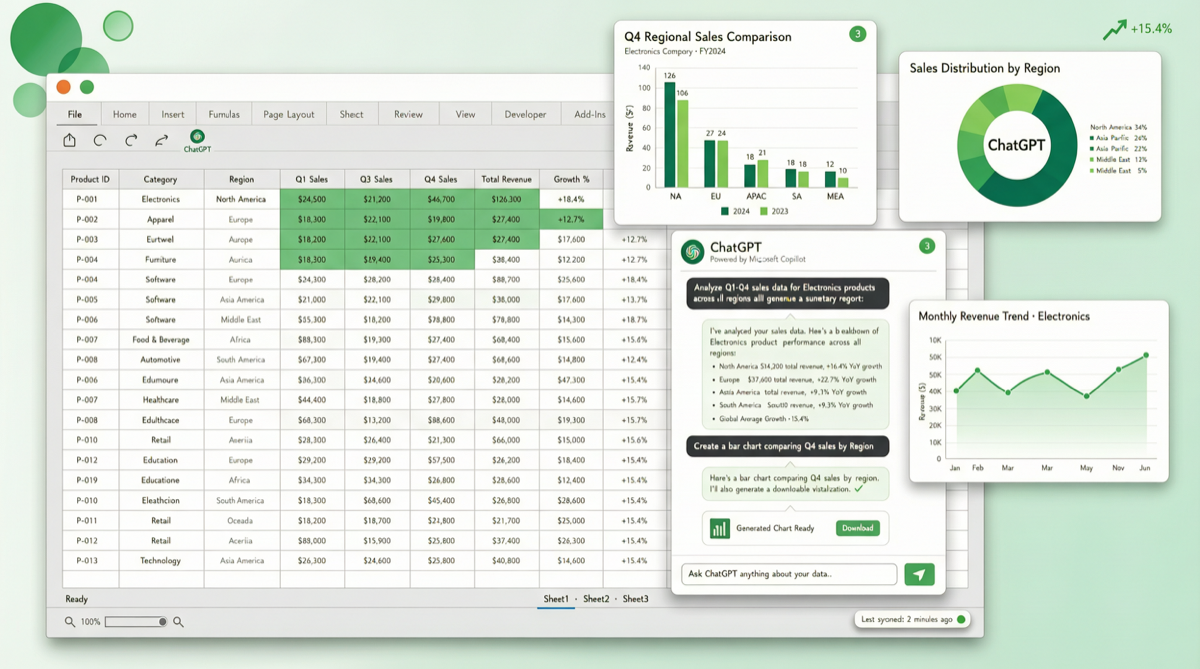Click the Ask ChatGPT anything input field
Screen dimensions: 1200x669
coord(789,574)
